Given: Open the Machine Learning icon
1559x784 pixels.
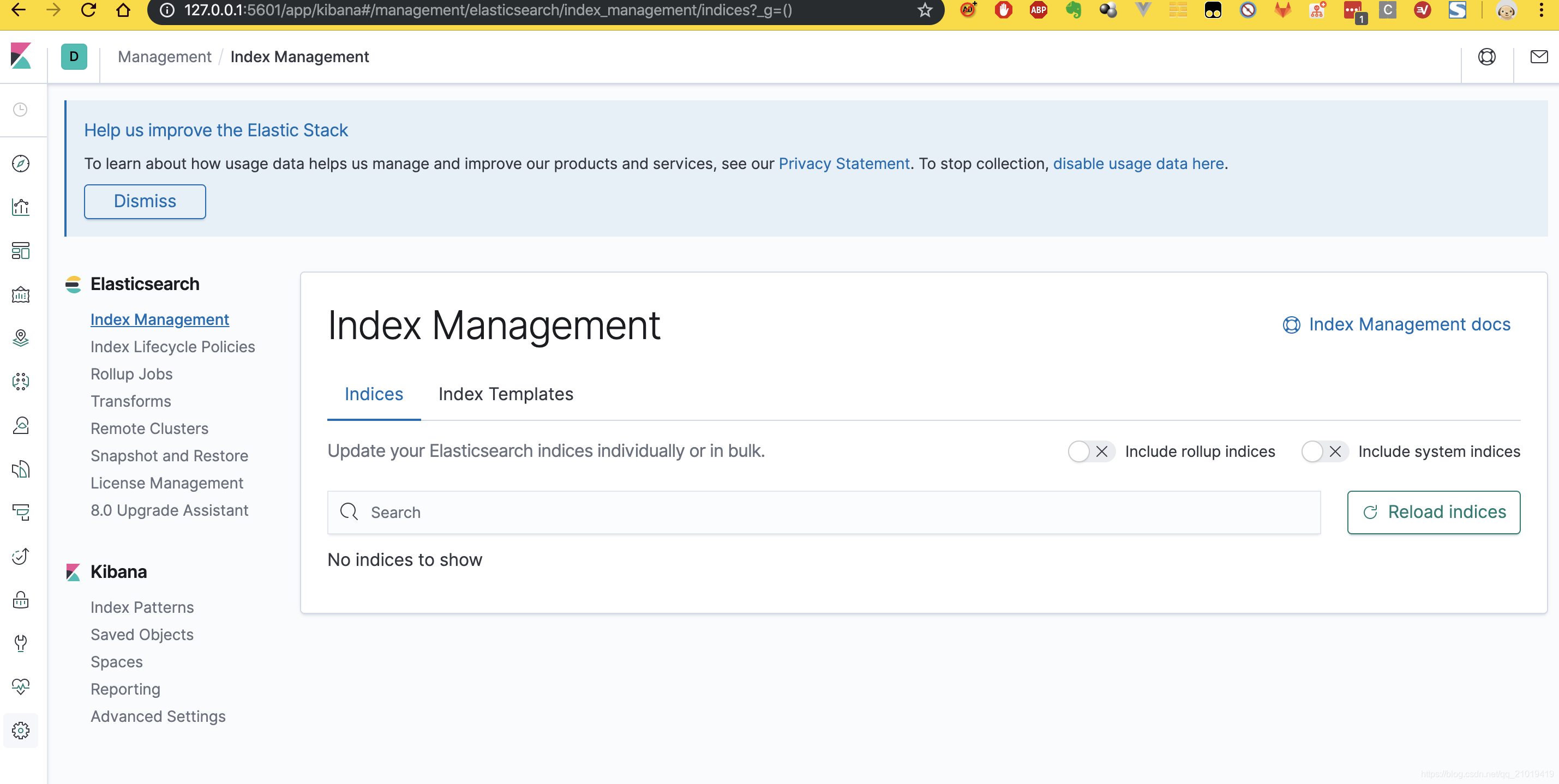Looking at the screenshot, I should click(x=21, y=381).
